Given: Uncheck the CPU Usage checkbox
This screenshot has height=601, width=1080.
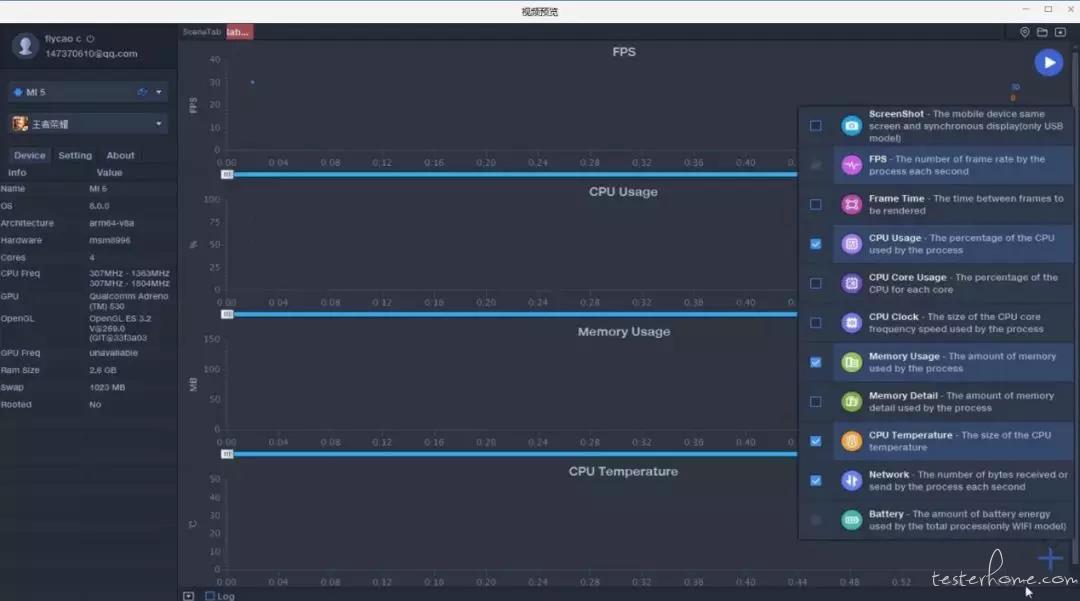Looking at the screenshot, I should coord(816,244).
